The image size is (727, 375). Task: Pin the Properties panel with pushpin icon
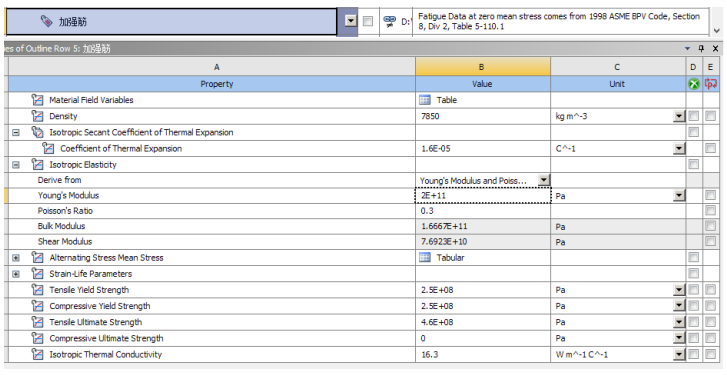coord(701,48)
